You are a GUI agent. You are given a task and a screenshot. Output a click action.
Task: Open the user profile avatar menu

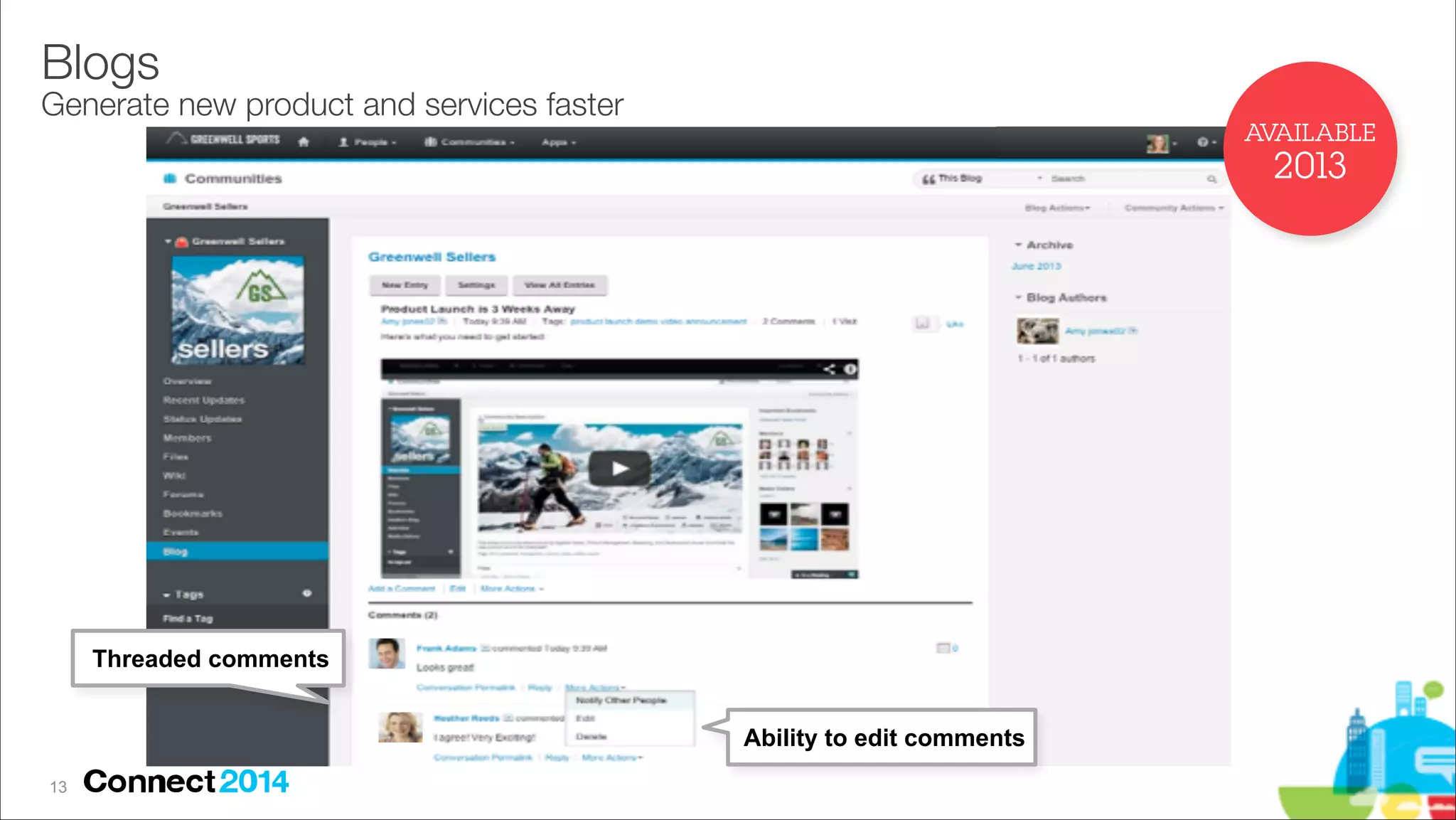coord(1161,143)
